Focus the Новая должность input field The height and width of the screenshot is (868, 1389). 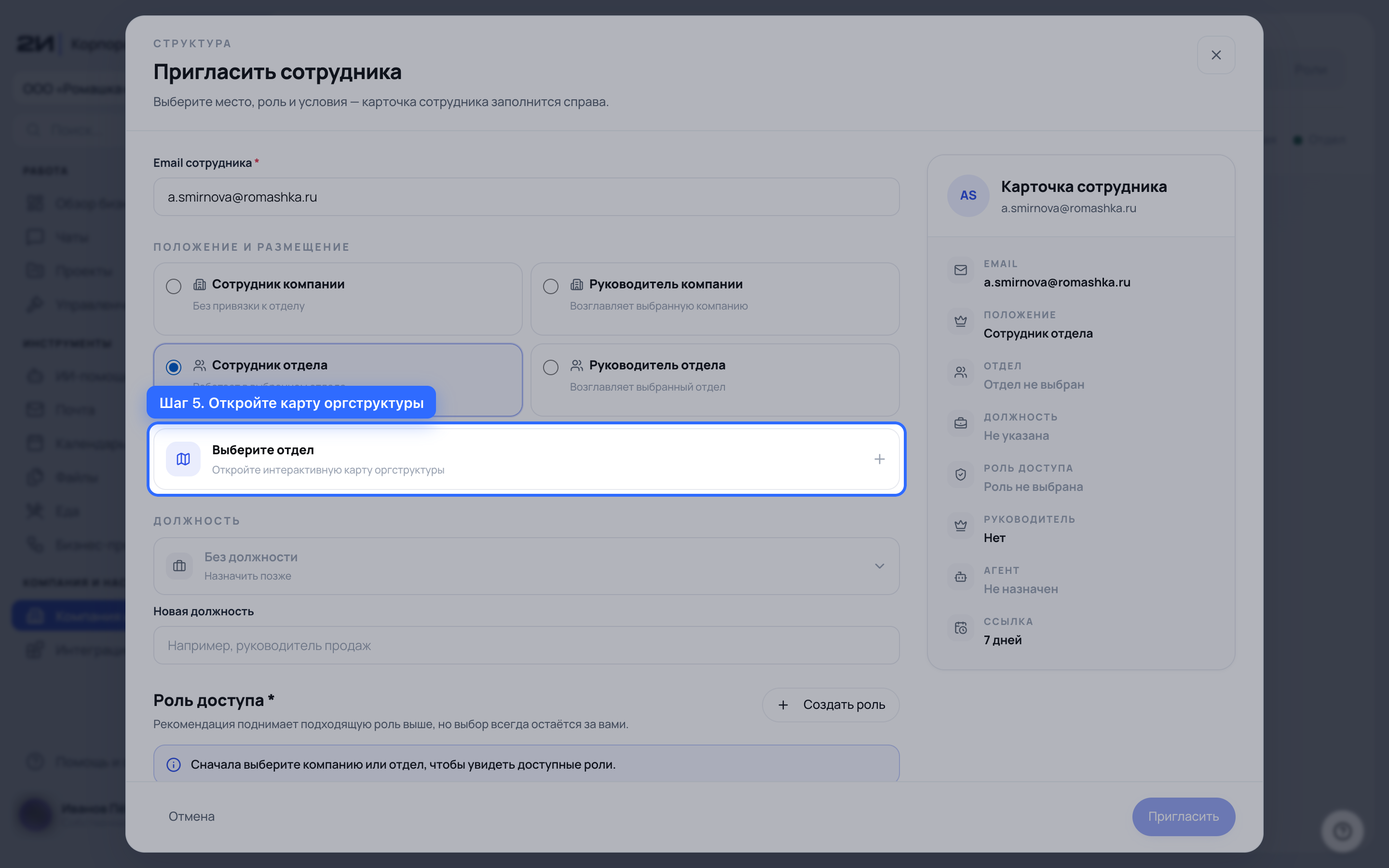click(x=526, y=645)
